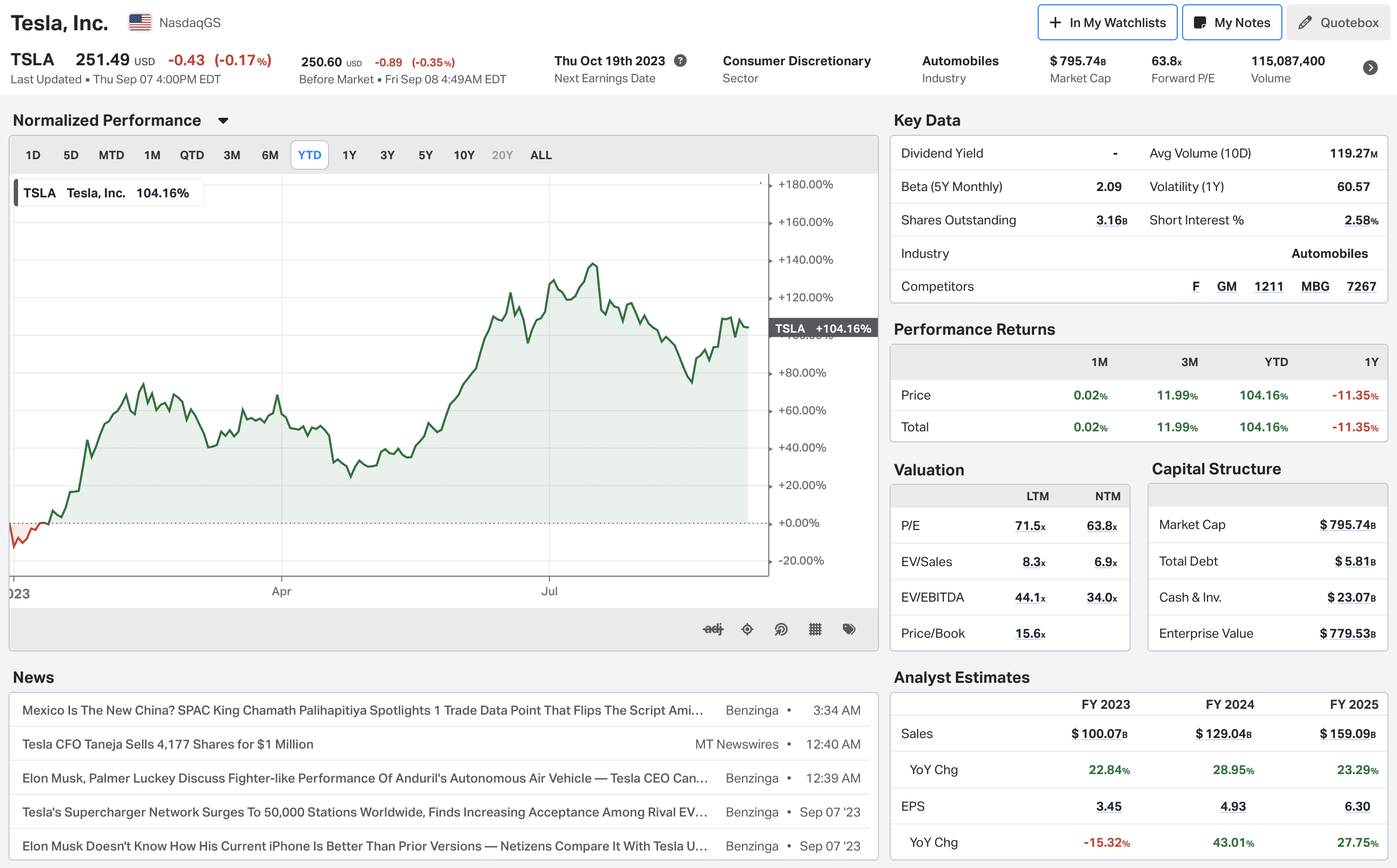This screenshot has width=1397, height=868.
Task: Select the QTD time range
Action: (192, 155)
